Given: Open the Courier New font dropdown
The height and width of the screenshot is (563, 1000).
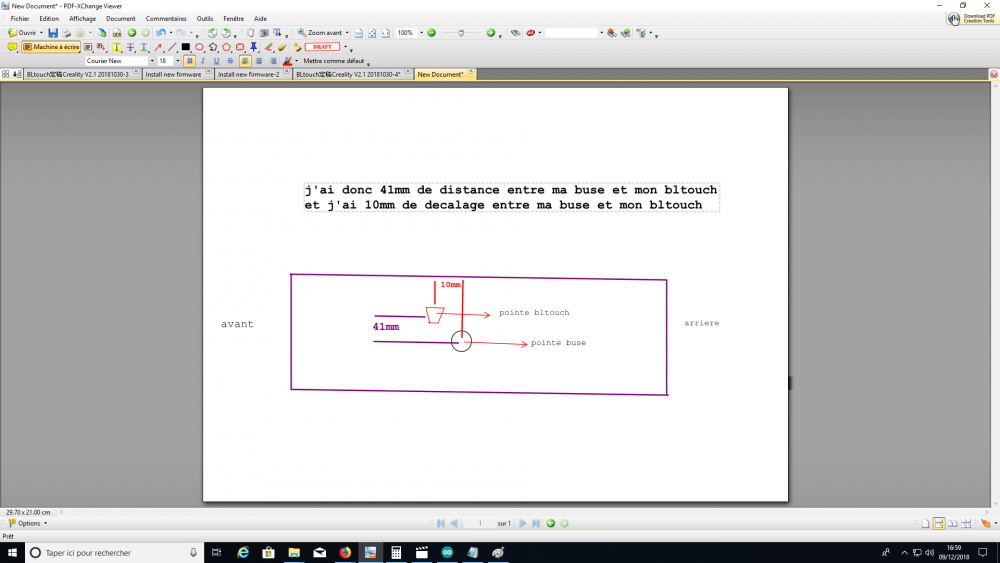Looking at the screenshot, I should click(x=152, y=61).
